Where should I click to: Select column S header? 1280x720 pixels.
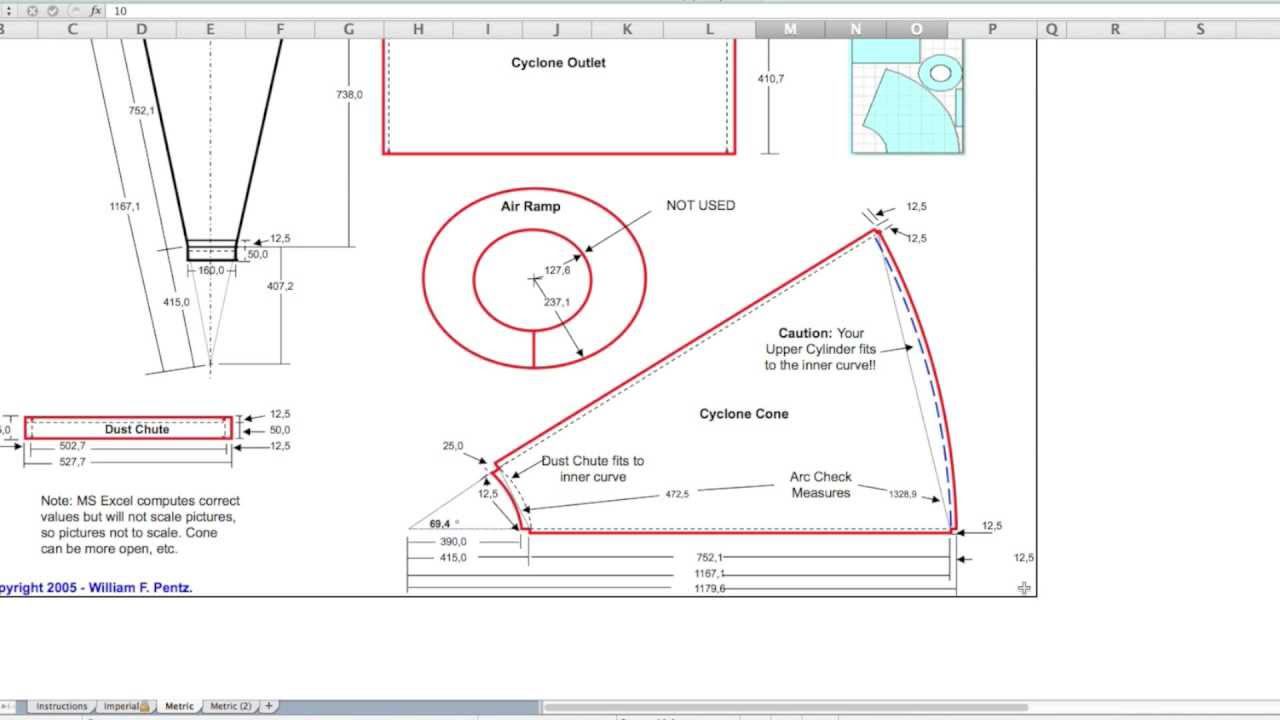pos(1200,30)
